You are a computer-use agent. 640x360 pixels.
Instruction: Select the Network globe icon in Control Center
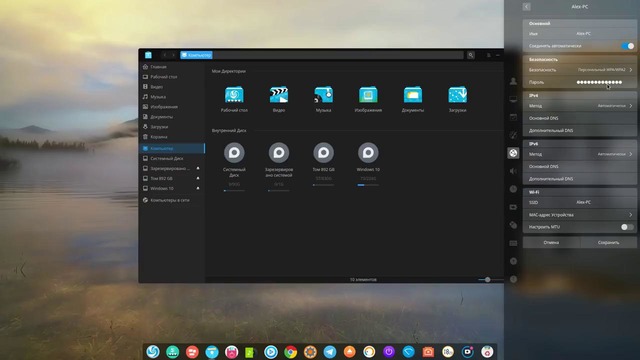click(513, 153)
